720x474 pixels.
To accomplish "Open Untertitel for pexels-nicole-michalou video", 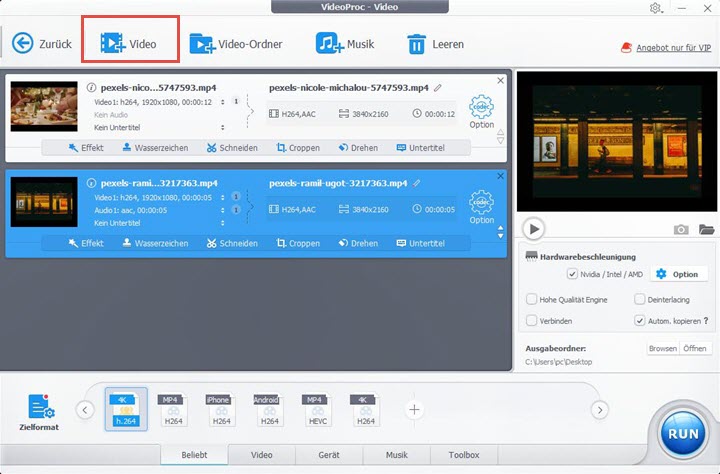I will (x=421, y=148).
